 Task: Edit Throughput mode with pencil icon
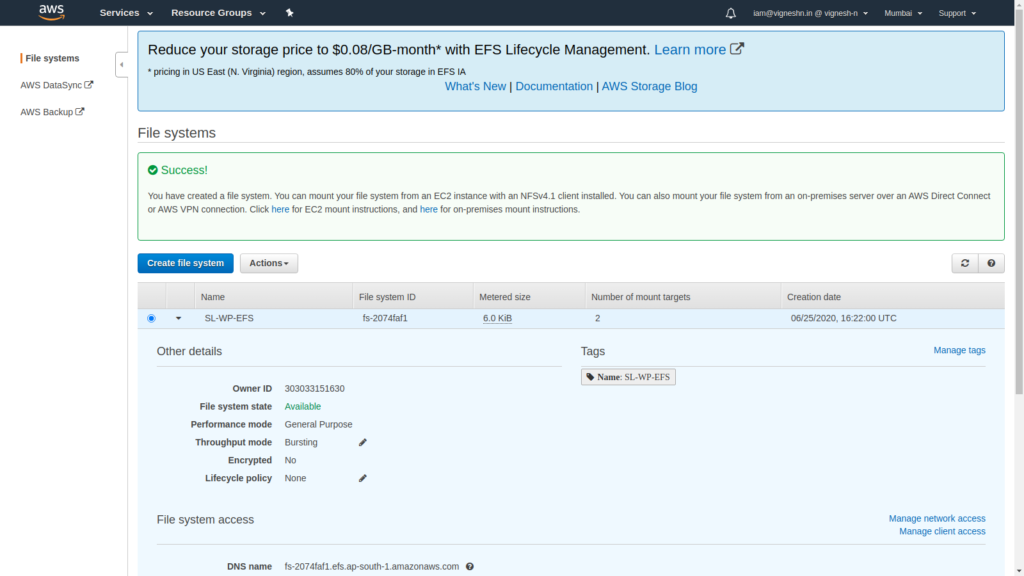coord(362,443)
